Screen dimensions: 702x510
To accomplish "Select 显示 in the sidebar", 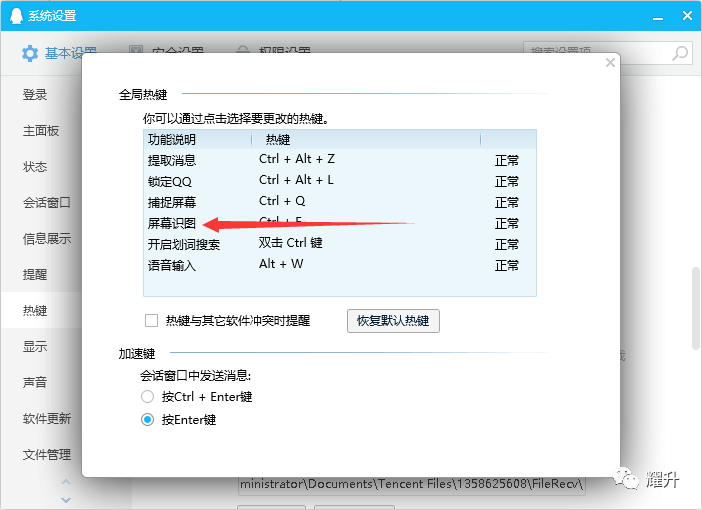I will (x=35, y=346).
